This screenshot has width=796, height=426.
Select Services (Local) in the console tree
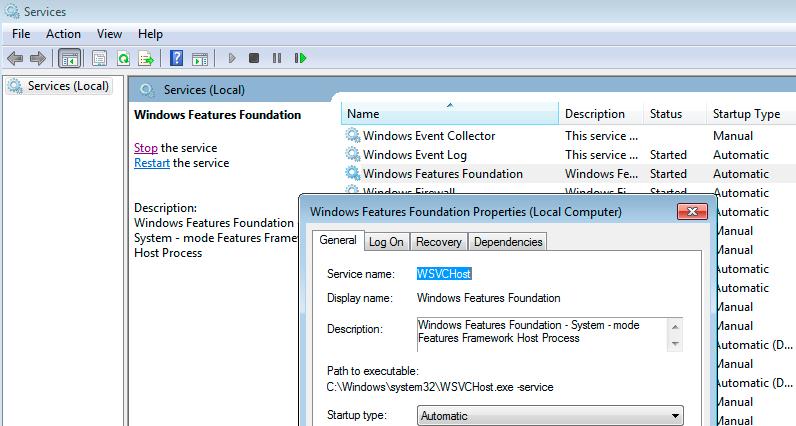[x=68, y=86]
